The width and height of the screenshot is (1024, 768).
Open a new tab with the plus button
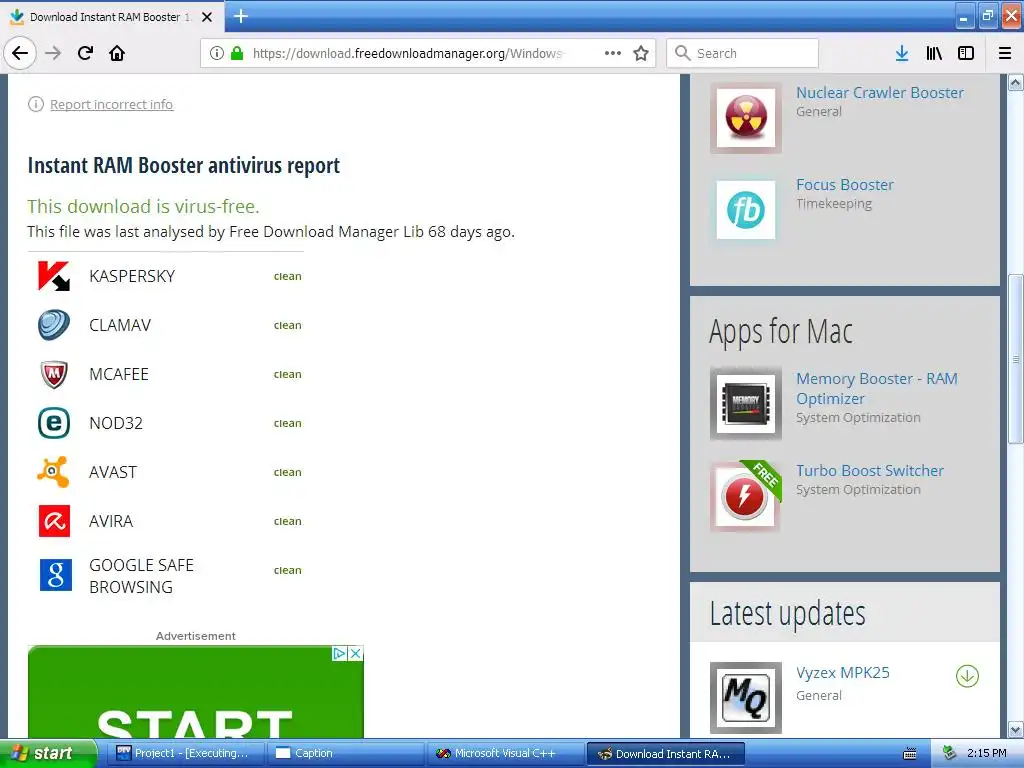241,16
